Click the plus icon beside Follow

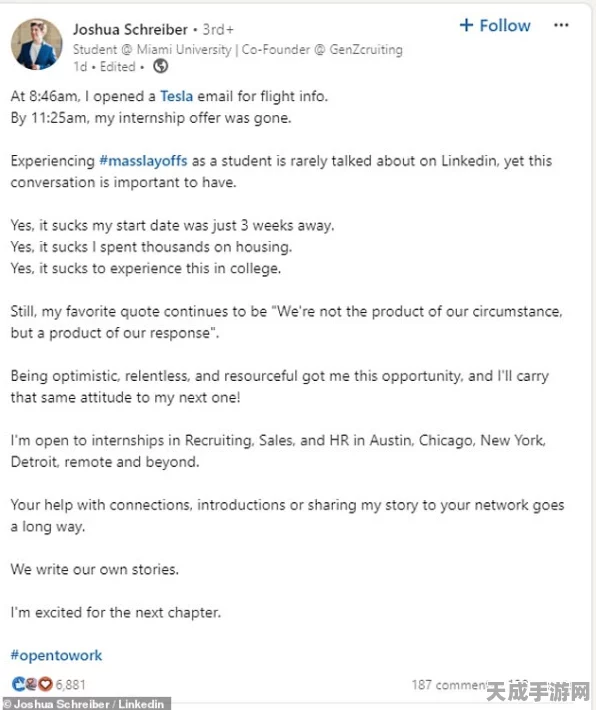466,25
